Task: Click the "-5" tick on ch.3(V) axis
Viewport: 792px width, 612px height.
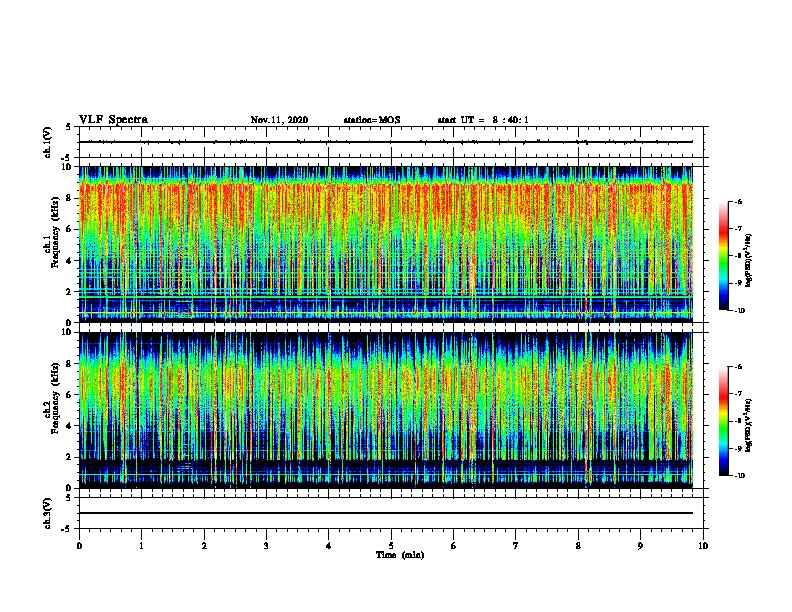Action: coord(67,529)
